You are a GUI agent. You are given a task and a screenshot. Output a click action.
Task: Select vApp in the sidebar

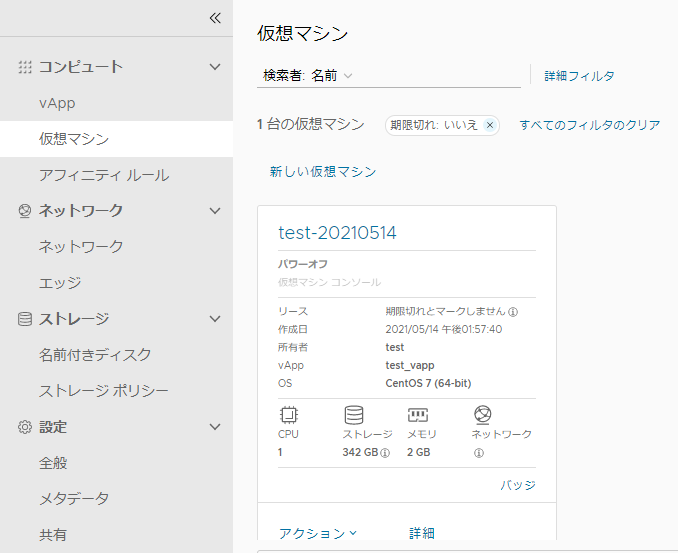[x=57, y=103]
